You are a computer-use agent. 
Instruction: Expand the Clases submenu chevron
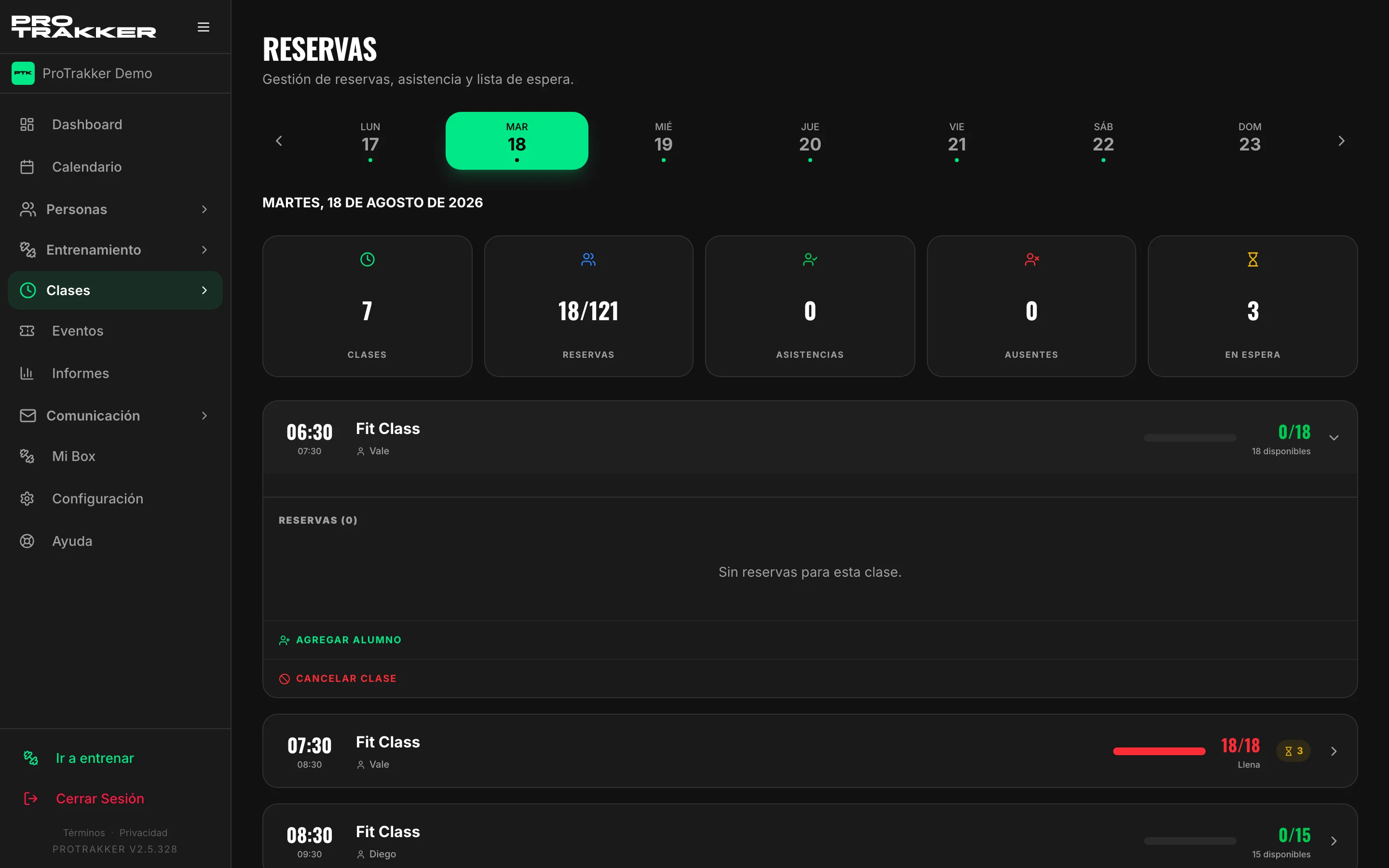pyautogui.click(x=204, y=290)
